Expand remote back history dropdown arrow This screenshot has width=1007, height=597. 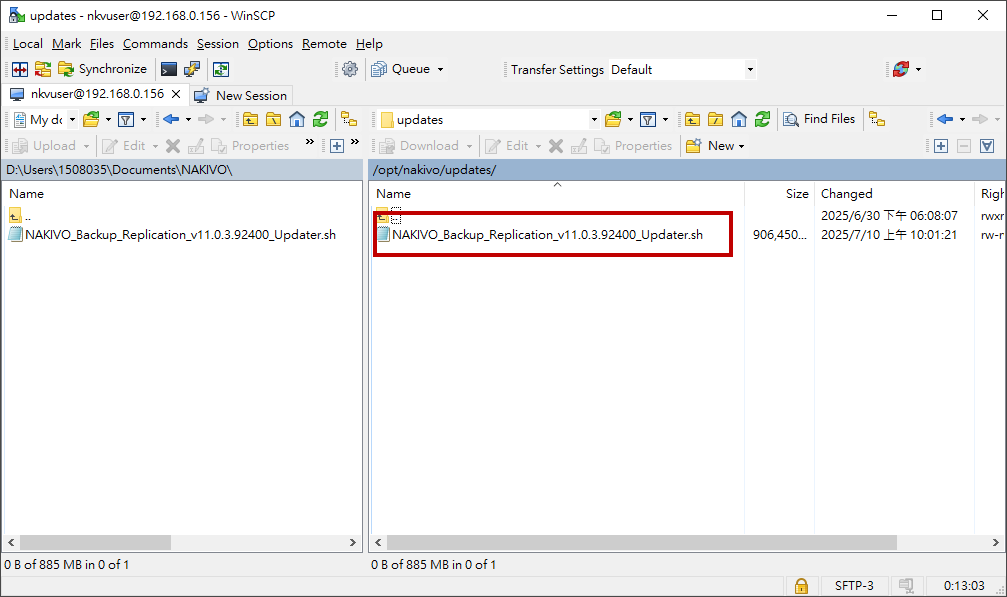pyautogui.click(x=962, y=119)
